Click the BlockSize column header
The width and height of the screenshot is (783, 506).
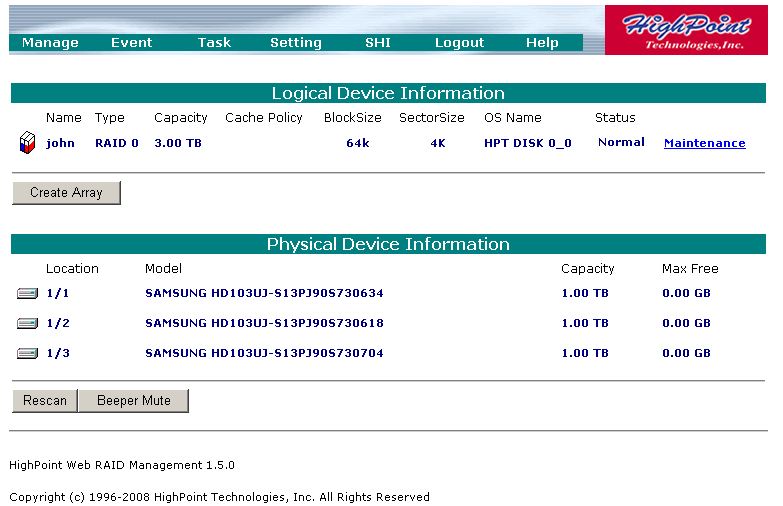pyautogui.click(x=353, y=118)
